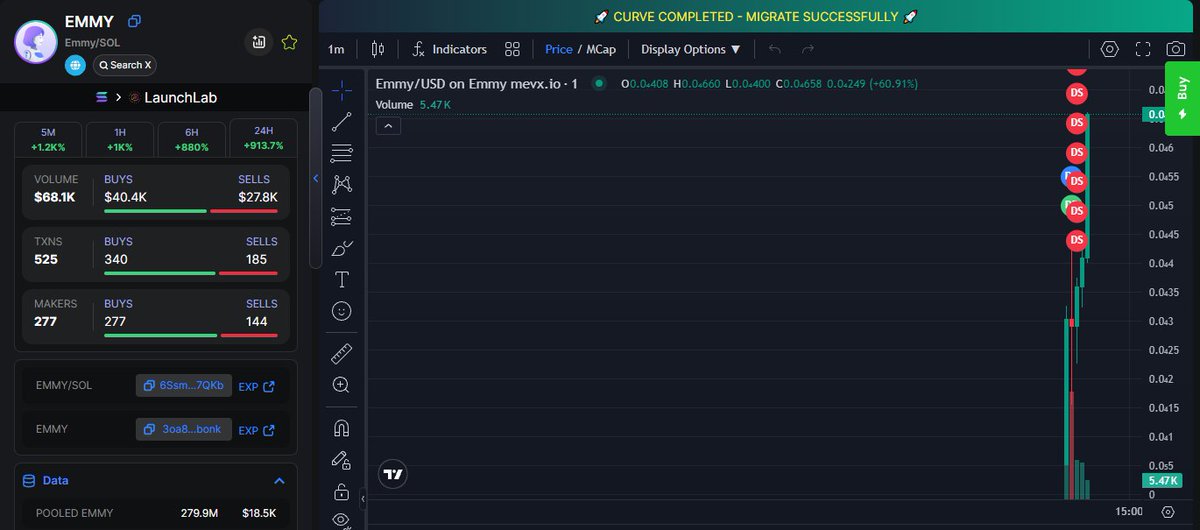Take a chart snapshot with camera

(x=1177, y=49)
